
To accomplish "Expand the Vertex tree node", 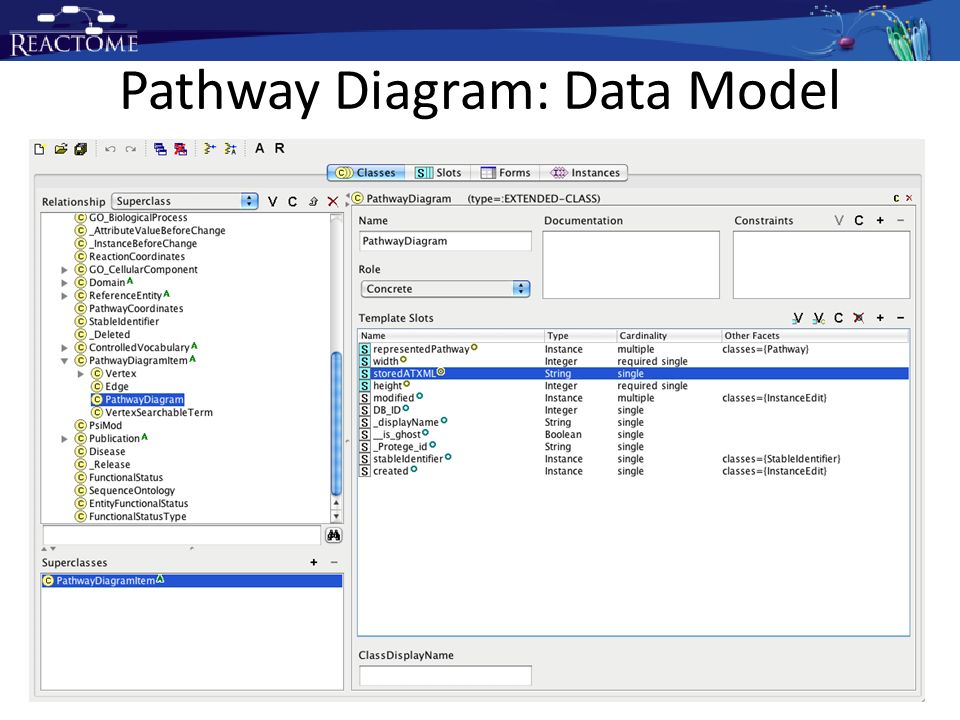I will pos(80,373).
